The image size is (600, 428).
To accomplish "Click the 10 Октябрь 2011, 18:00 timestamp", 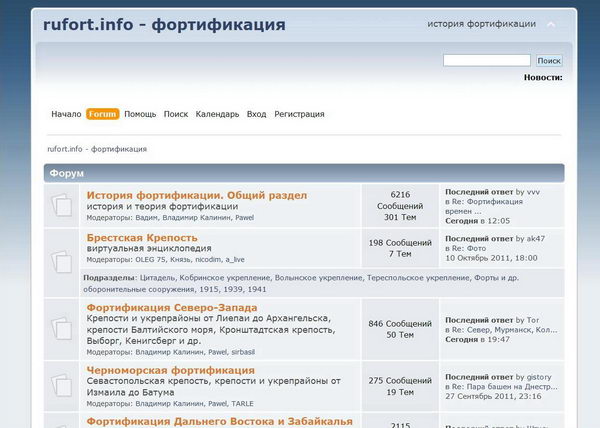I will (x=491, y=258).
